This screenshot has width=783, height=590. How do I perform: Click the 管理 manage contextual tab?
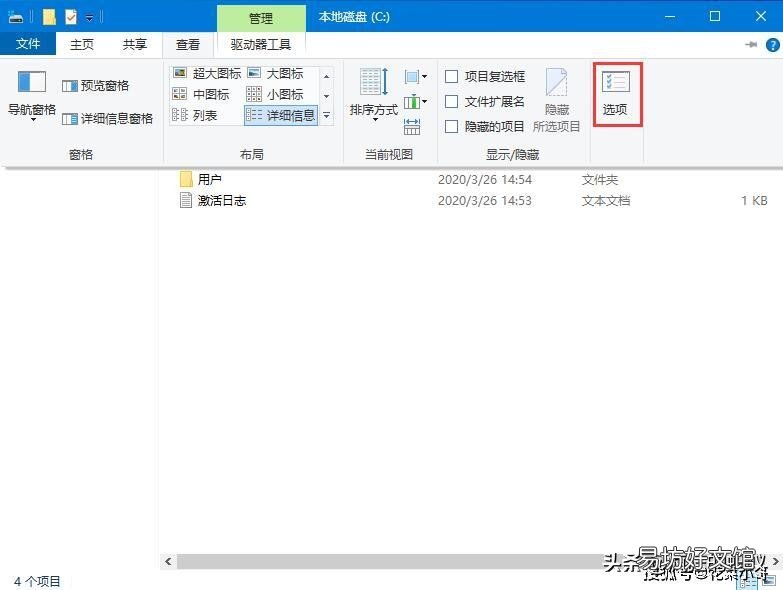261,18
